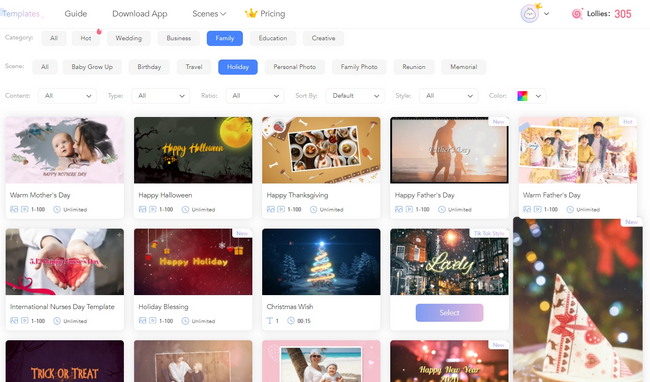650x382 pixels.
Task: Click the user avatar icon
Action: pos(530,14)
